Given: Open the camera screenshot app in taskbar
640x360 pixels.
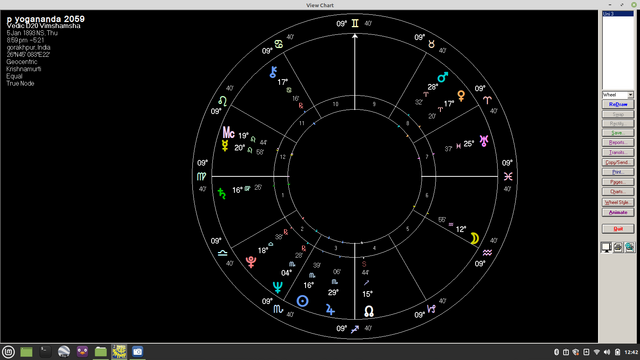Looking at the screenshot, I should (x=138, y=351).
